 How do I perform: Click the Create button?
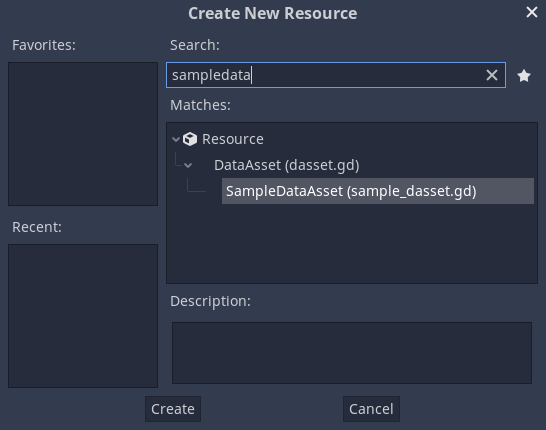pos(173,409)
